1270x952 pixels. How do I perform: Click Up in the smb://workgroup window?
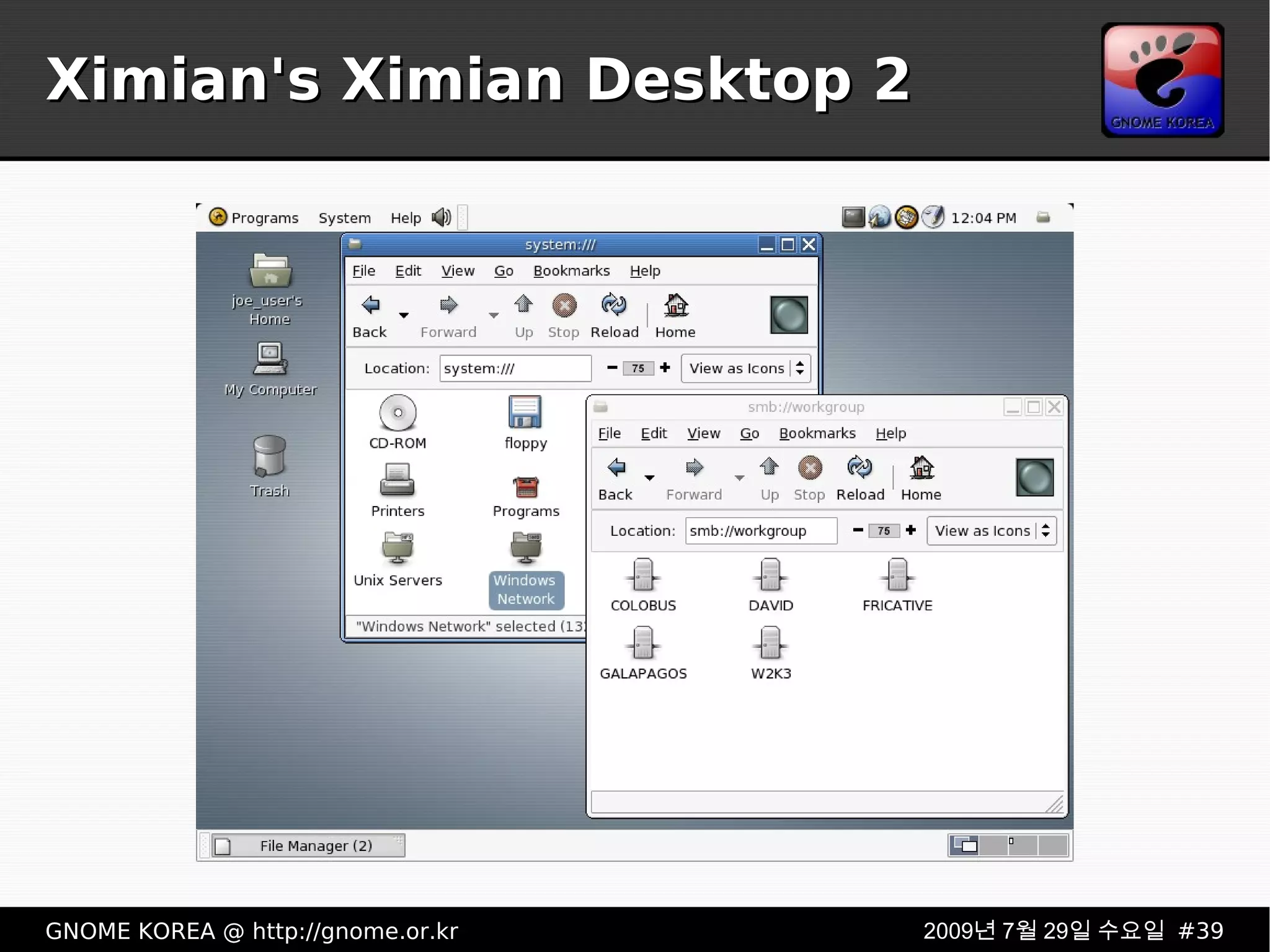tap(770, 478)
